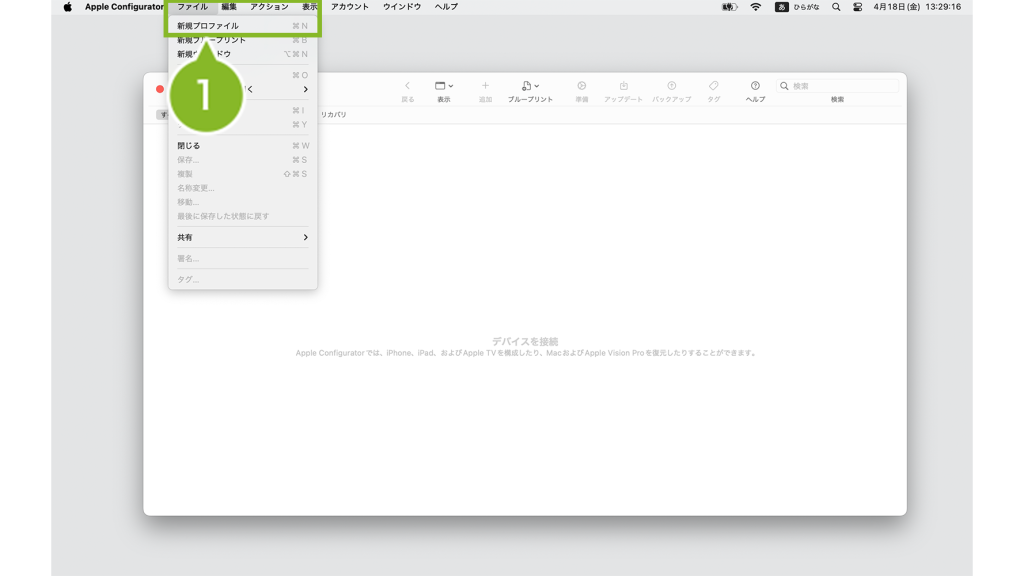
Task: Focus the 検索 search field in the toolbar
Action: point(837,86)
